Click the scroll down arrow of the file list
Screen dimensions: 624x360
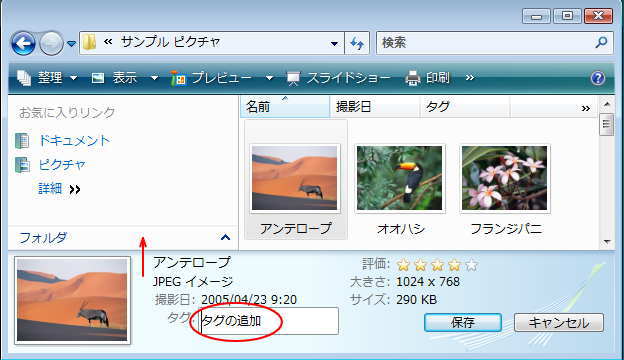click(606, 241)
